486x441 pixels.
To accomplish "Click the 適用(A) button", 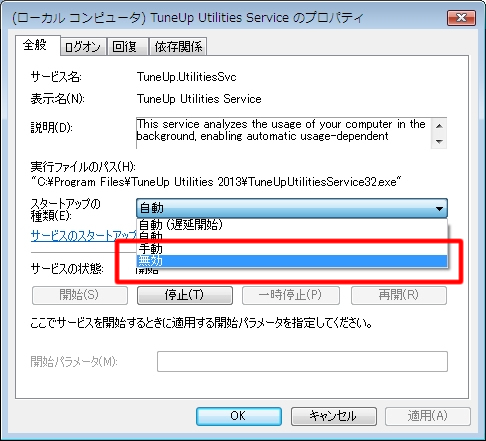I will point(428,416).
